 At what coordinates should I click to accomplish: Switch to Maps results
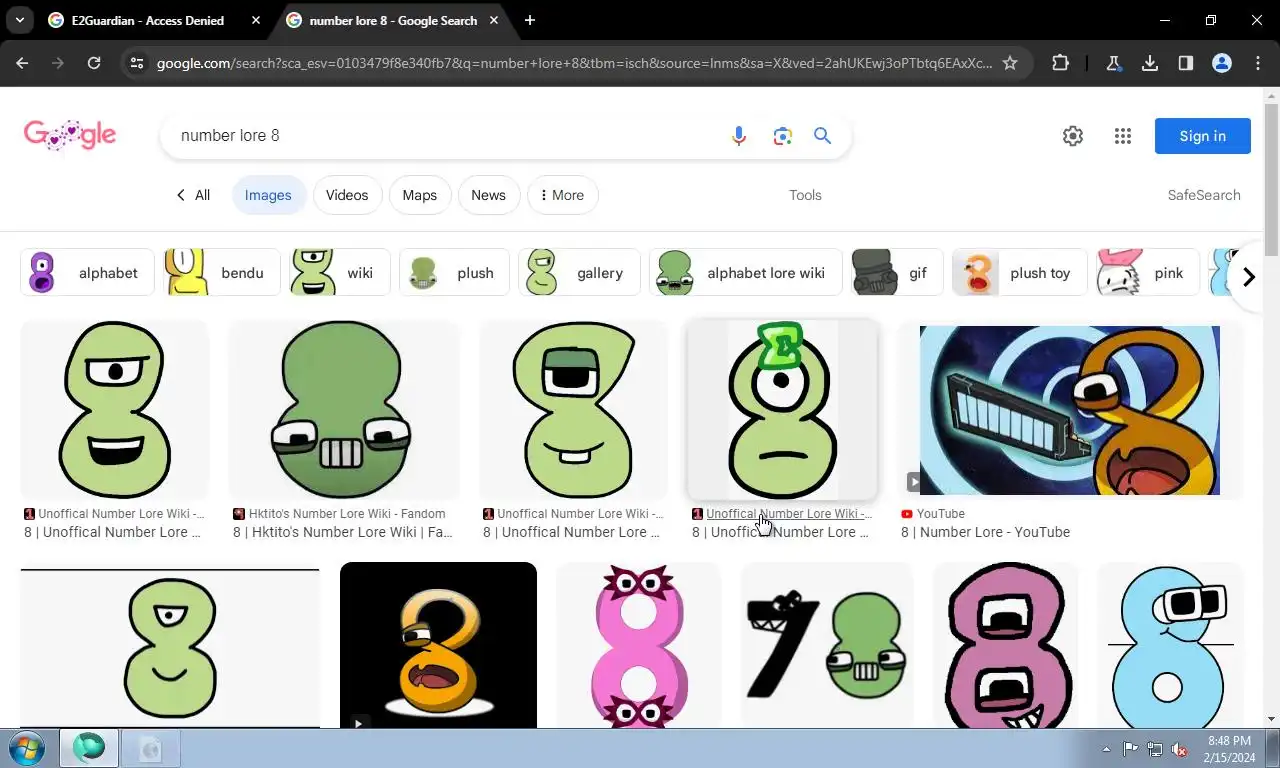click(420, 195)
